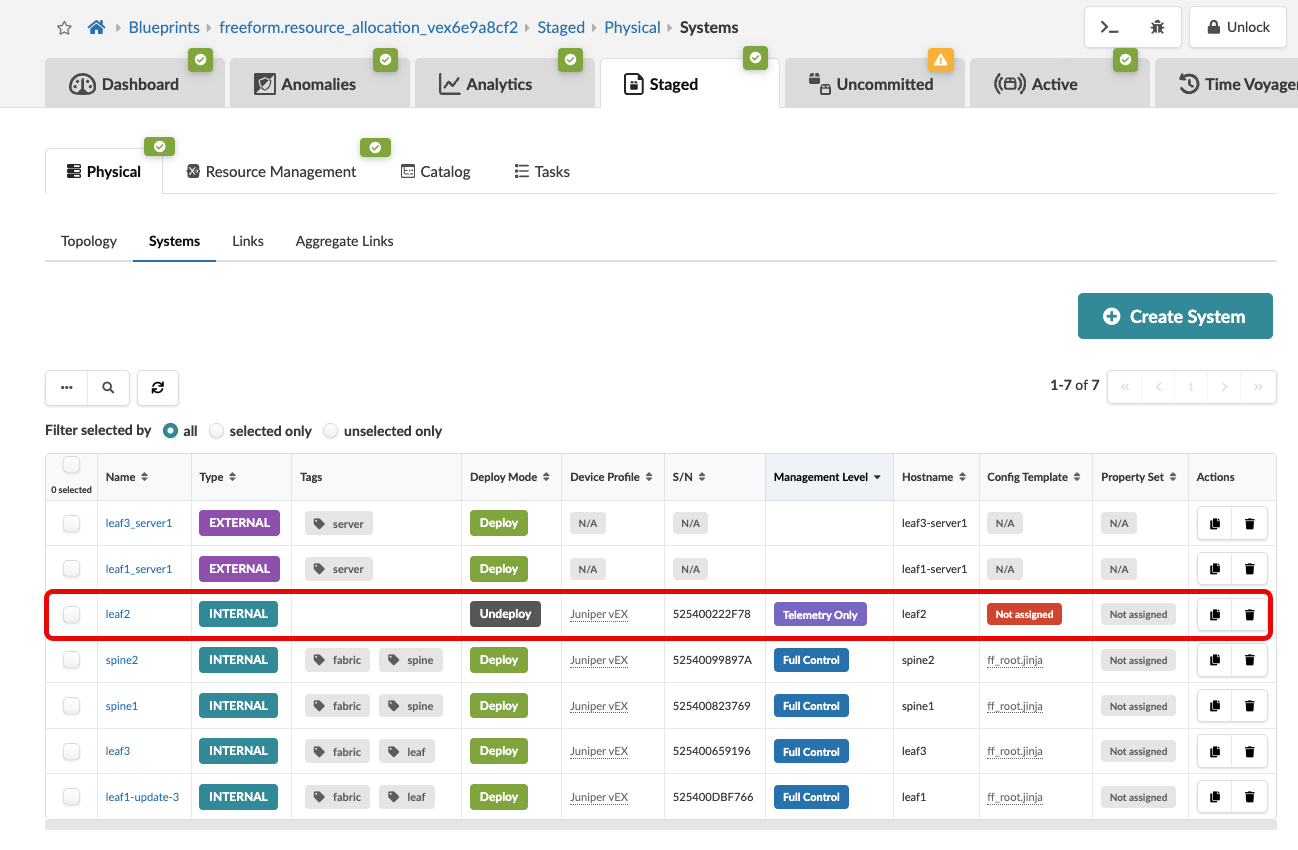
Task: Click the bug report icon button
Action: (1157, 27)
